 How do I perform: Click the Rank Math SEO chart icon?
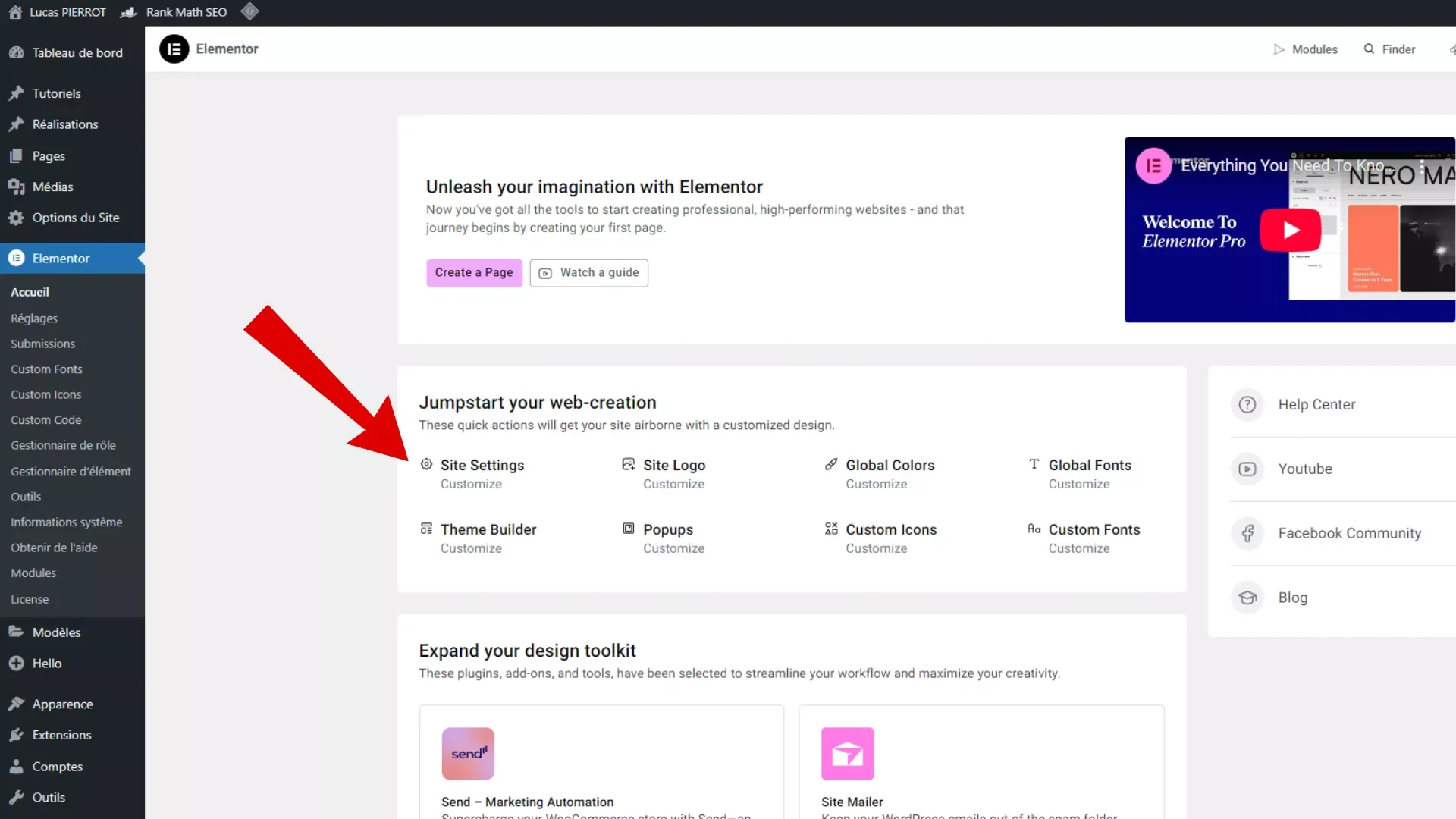pyautogui.click(x=129, y=12)
